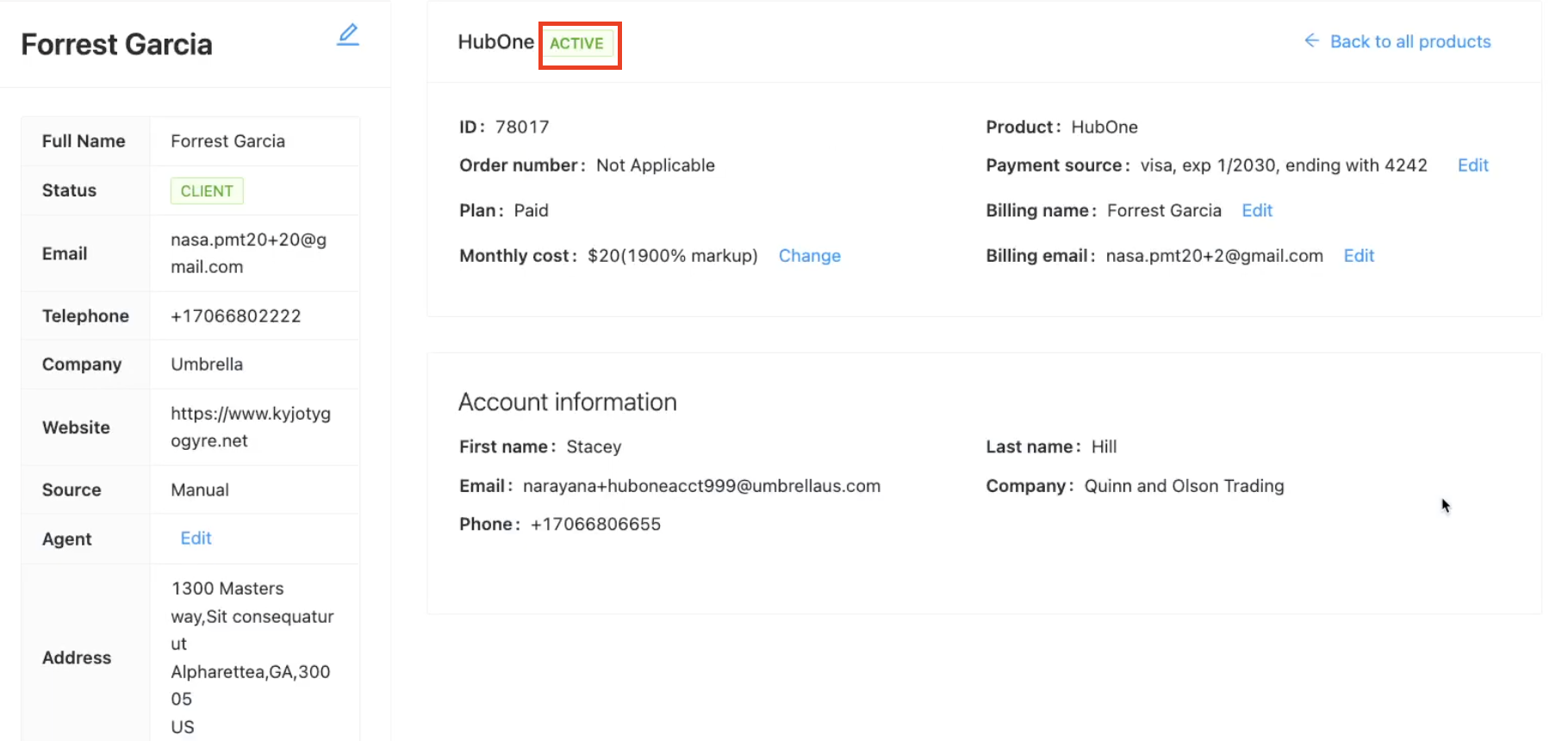The image size is (1568, 741).
Task: Select the order number value Not Applicable
Action: (656, 165)
